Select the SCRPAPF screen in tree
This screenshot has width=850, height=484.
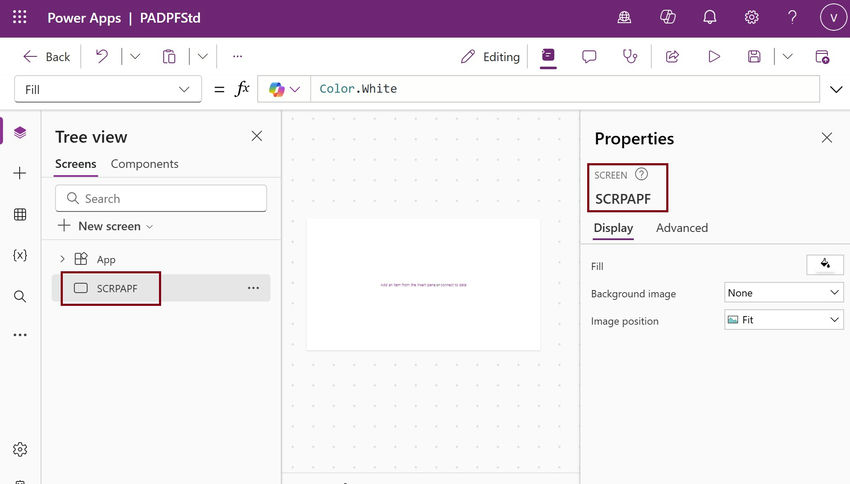pos(161,288)
